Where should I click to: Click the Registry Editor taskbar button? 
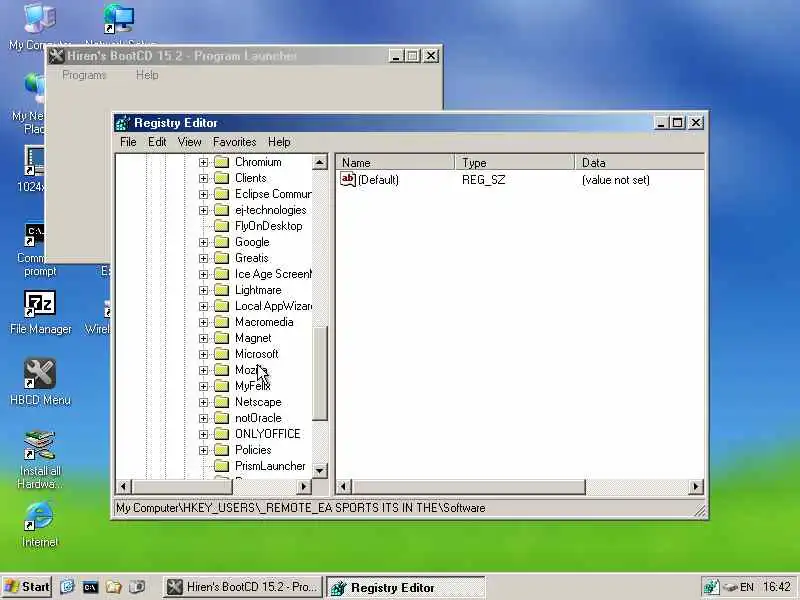405,588
